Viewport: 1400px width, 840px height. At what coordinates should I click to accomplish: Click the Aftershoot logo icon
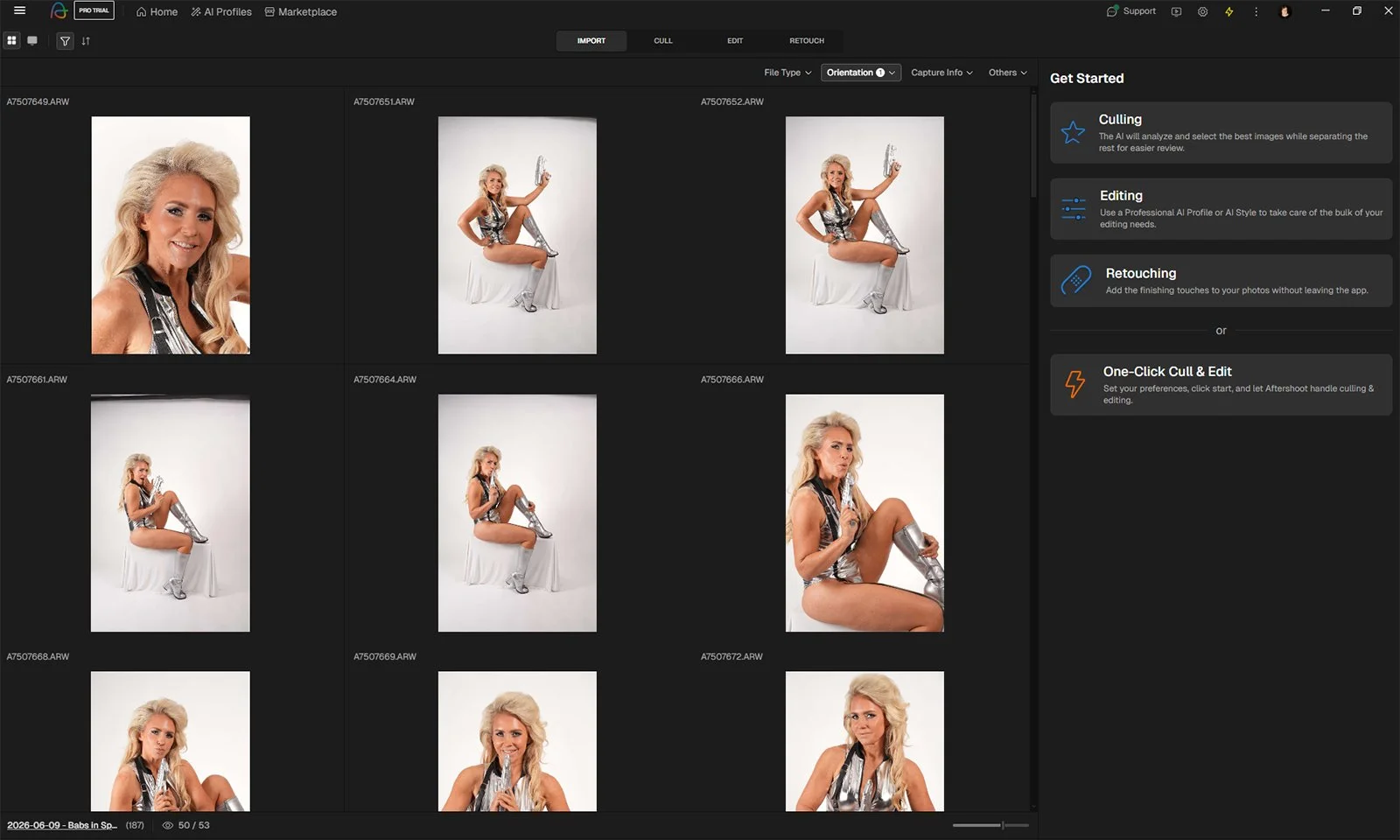click(59, 11)
